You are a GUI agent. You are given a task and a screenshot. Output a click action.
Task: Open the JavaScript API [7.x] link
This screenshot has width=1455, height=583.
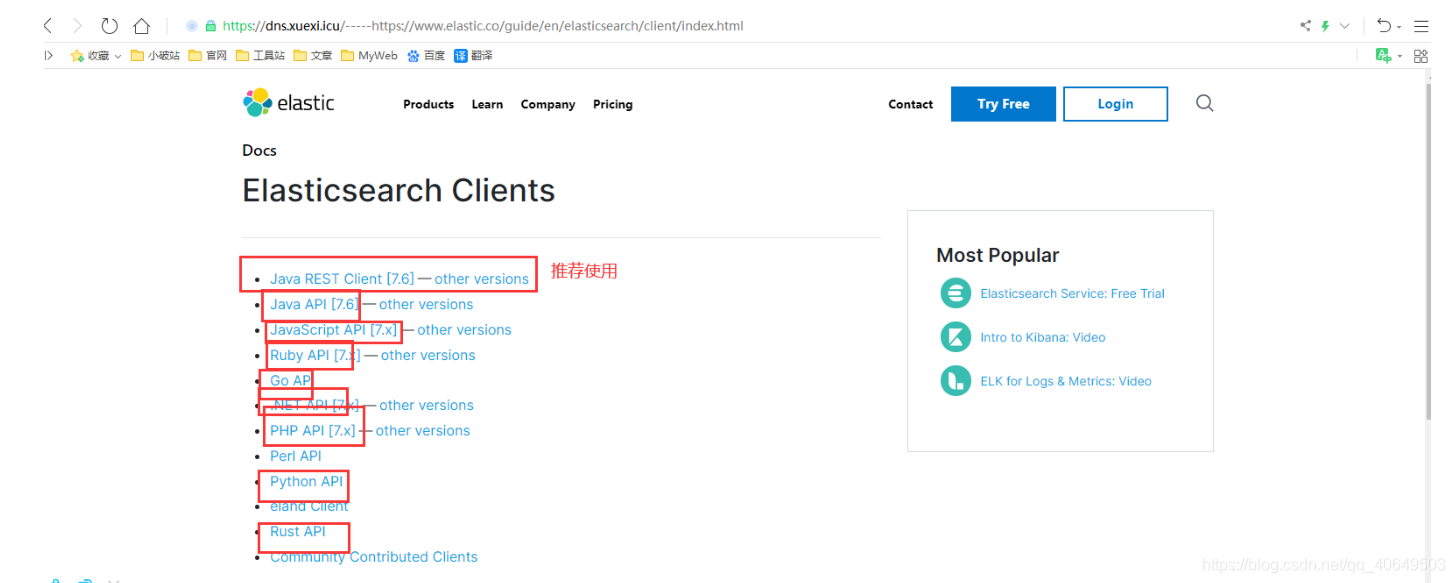(333, 330)
